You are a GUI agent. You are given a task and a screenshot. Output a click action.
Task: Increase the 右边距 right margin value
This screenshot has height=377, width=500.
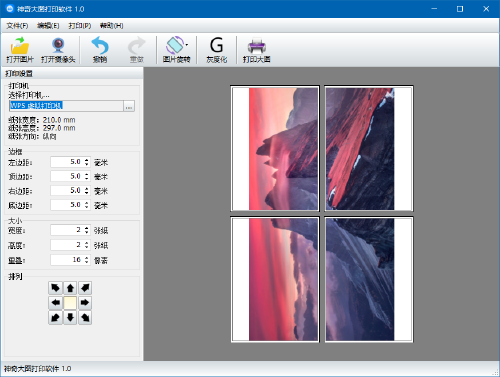pyautogui.click(x=87, y=189)
